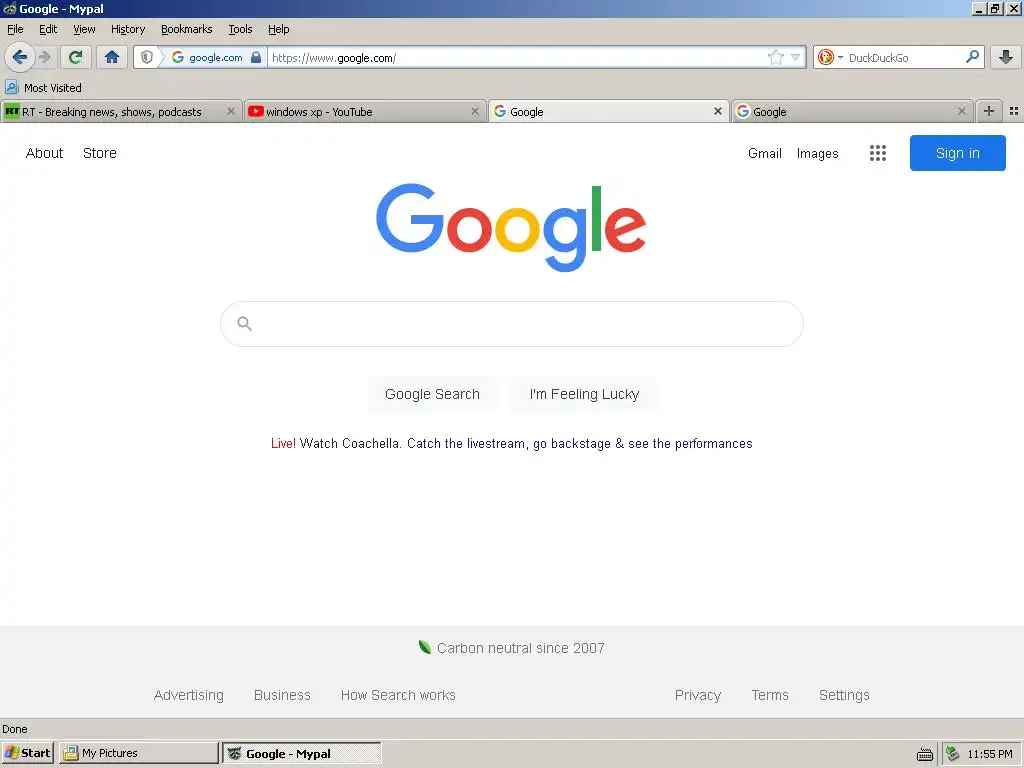Image resolution: width=1024 pixels, height=768 pixels.
Task: Click the padlock site security icon
Action: coord(256,57)
